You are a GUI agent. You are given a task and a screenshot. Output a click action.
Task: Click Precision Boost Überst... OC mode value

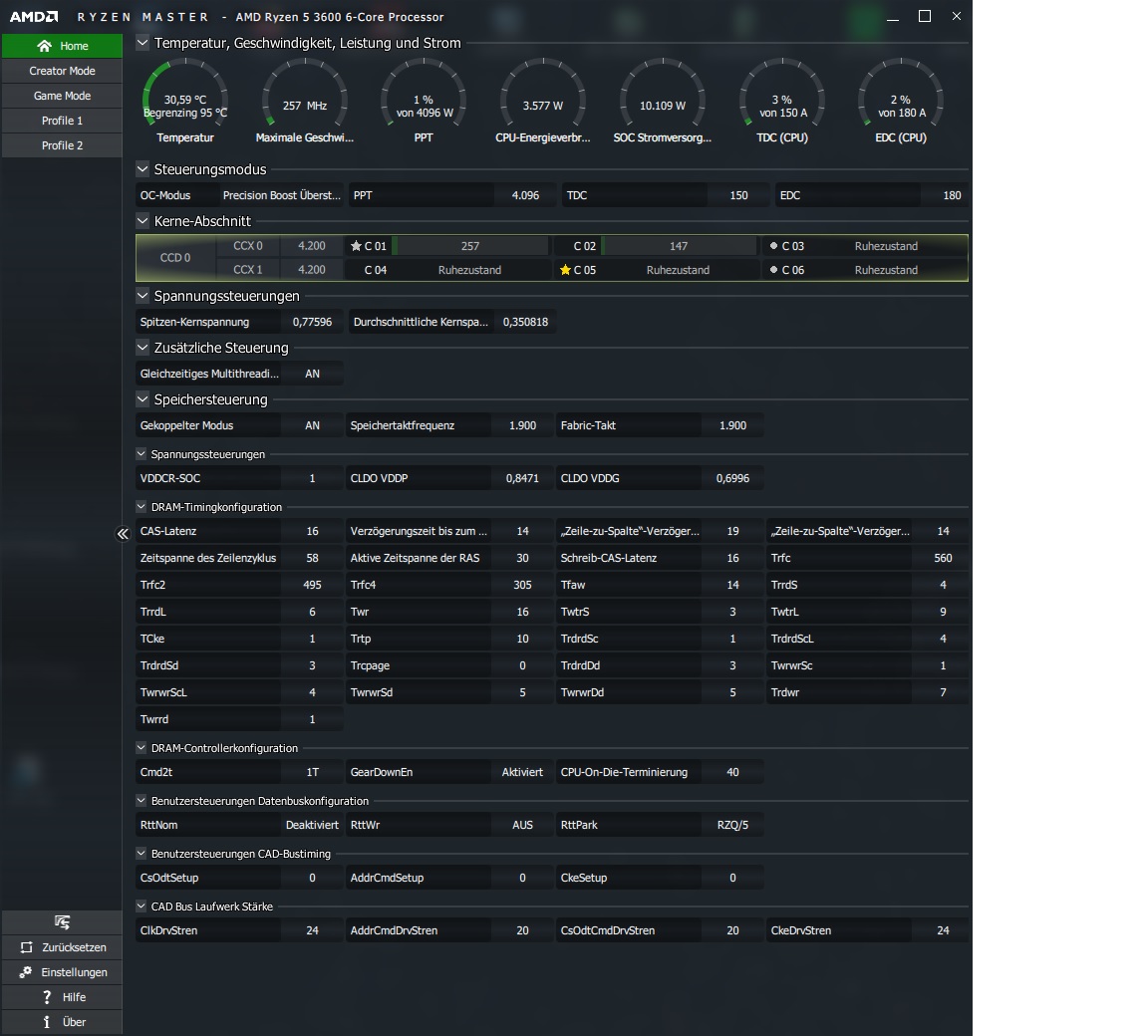click(282, 195)
